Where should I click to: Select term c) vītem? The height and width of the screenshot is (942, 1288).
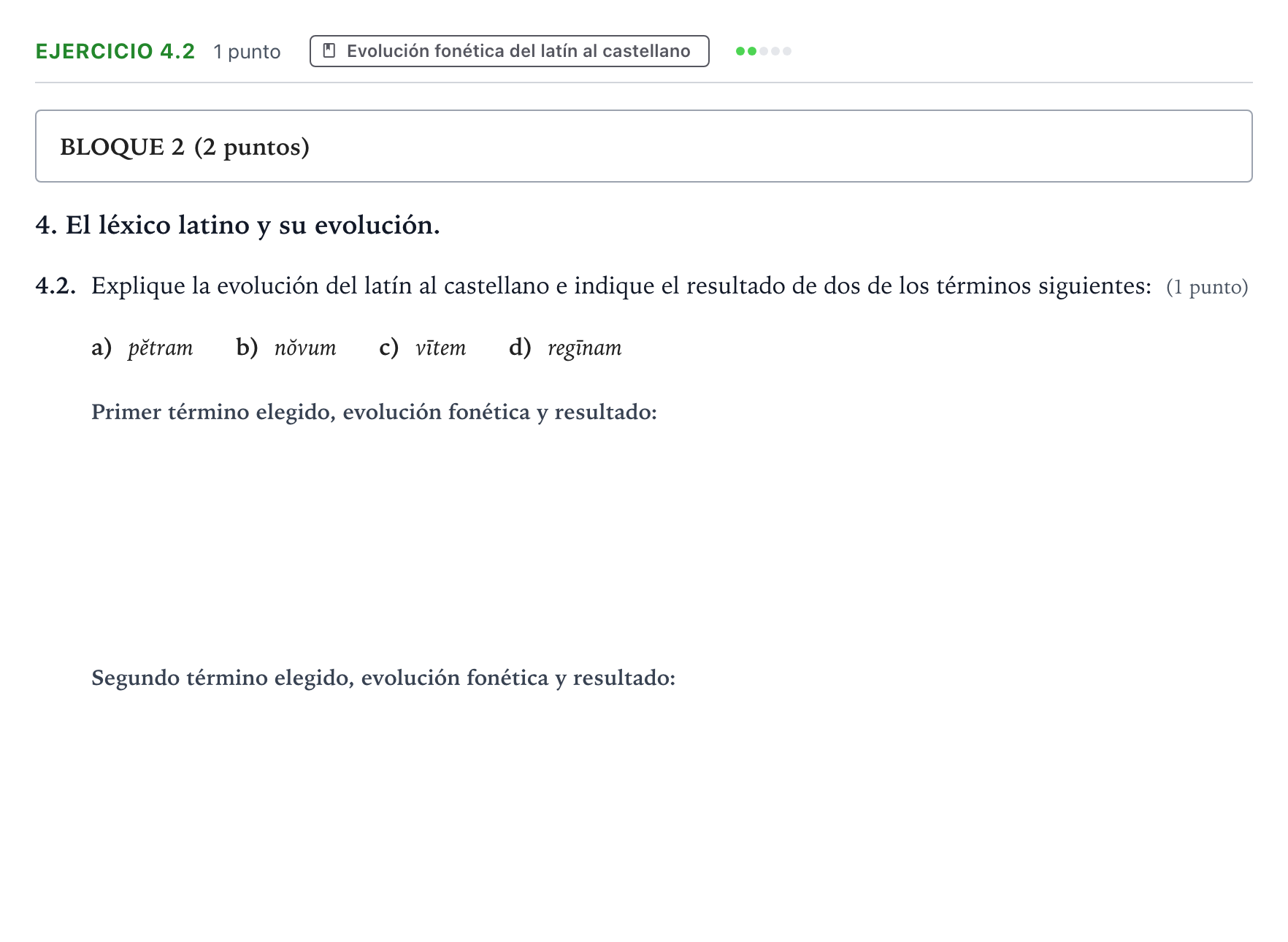[x=422, y=348]
